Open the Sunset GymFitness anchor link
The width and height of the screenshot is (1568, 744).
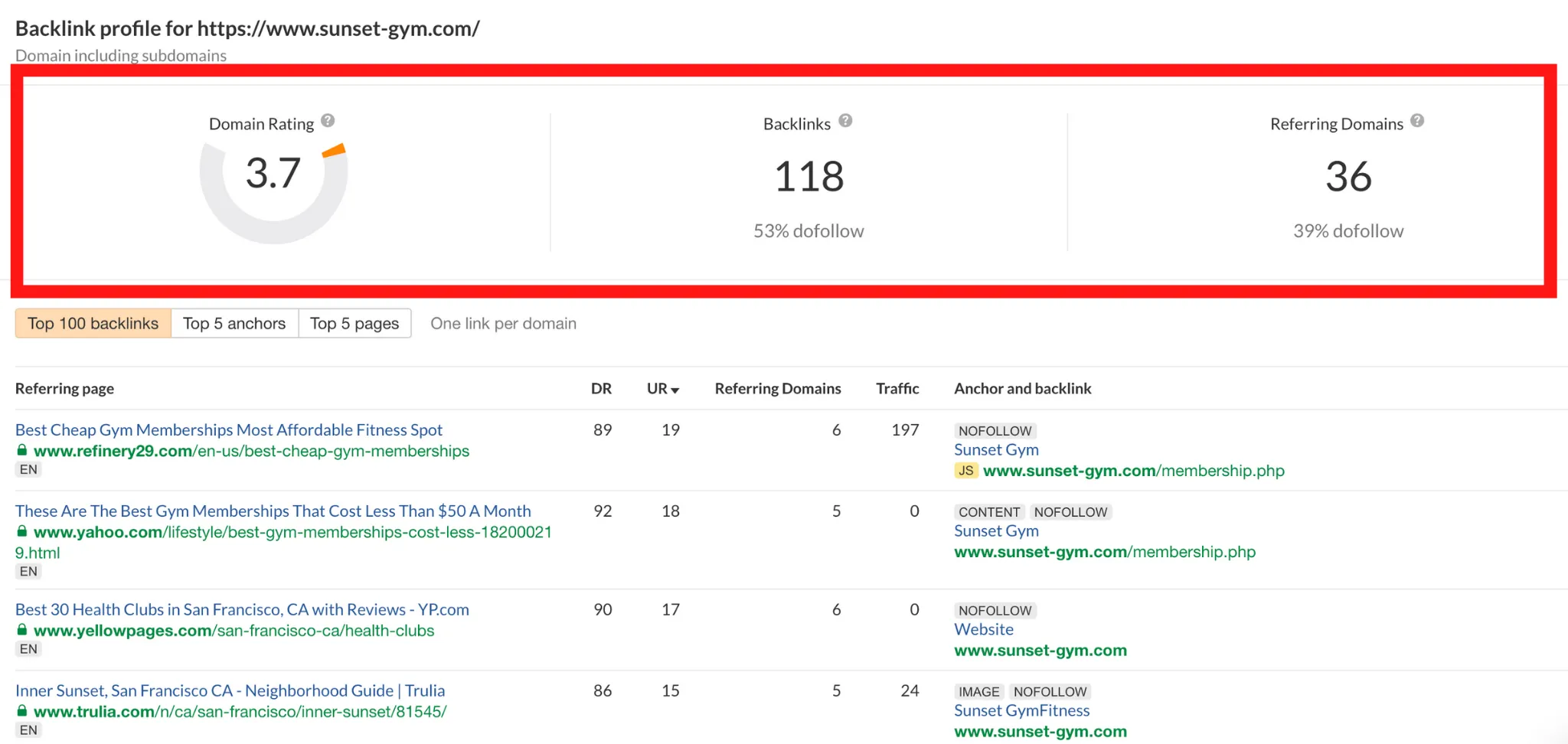coord(1021,711)
